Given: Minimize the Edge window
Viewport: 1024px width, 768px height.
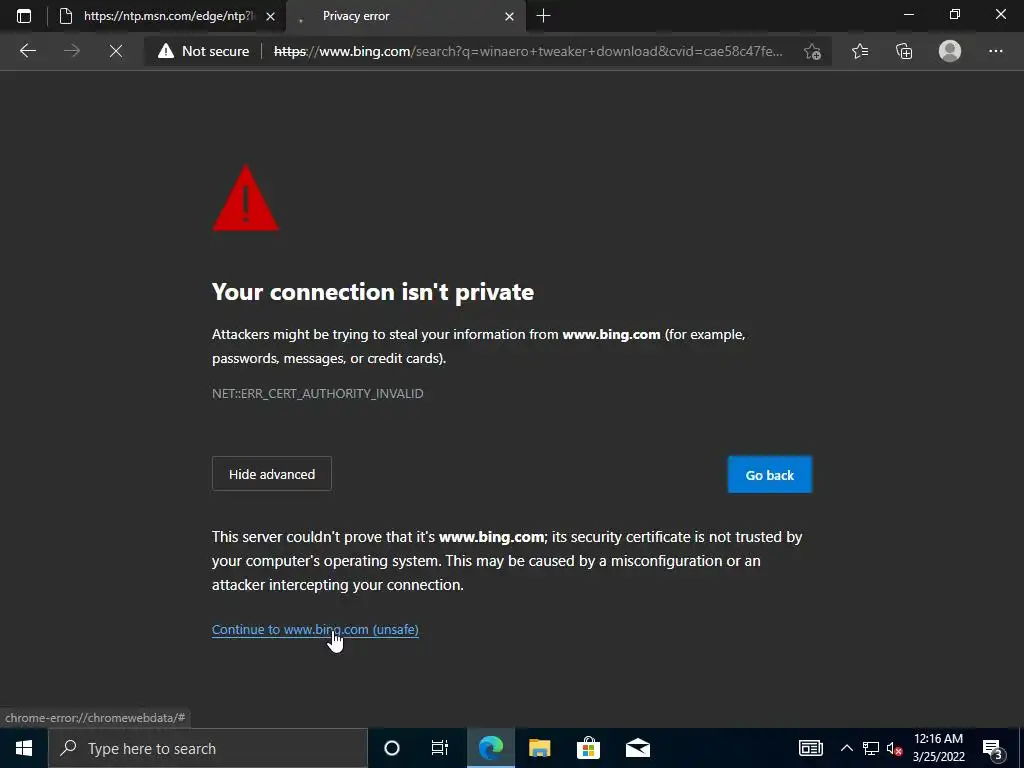Looking at the screenshot, I should (x=908, y=14).
